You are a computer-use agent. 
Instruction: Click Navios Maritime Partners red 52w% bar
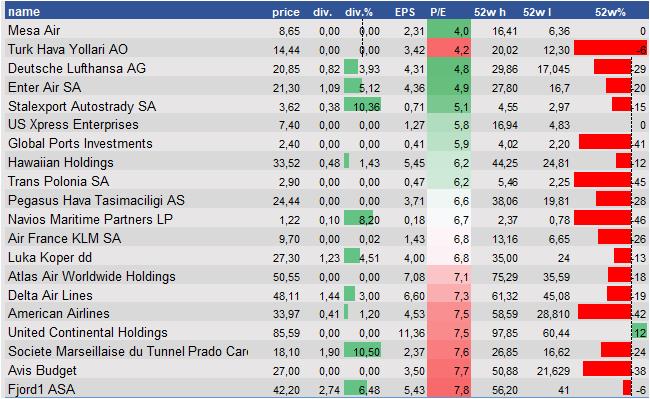coord(603,218)
